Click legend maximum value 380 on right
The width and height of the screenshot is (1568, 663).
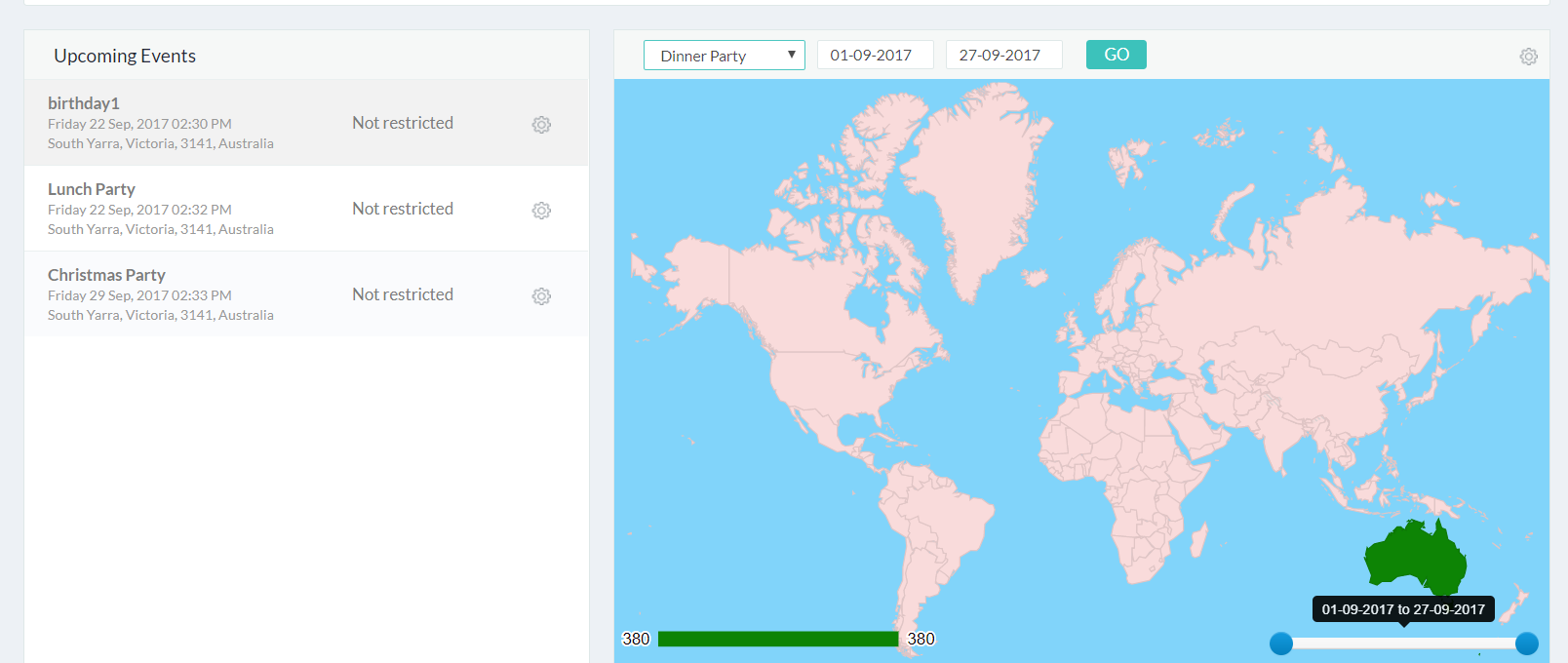click(921, 639)
